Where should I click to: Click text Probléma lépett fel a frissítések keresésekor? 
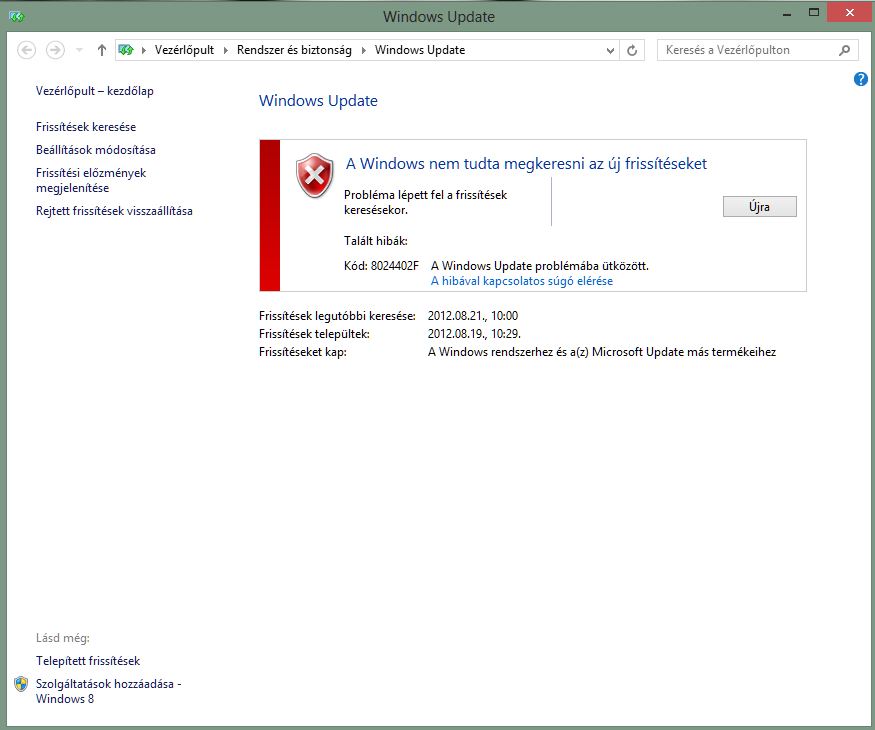click(425, 202)
